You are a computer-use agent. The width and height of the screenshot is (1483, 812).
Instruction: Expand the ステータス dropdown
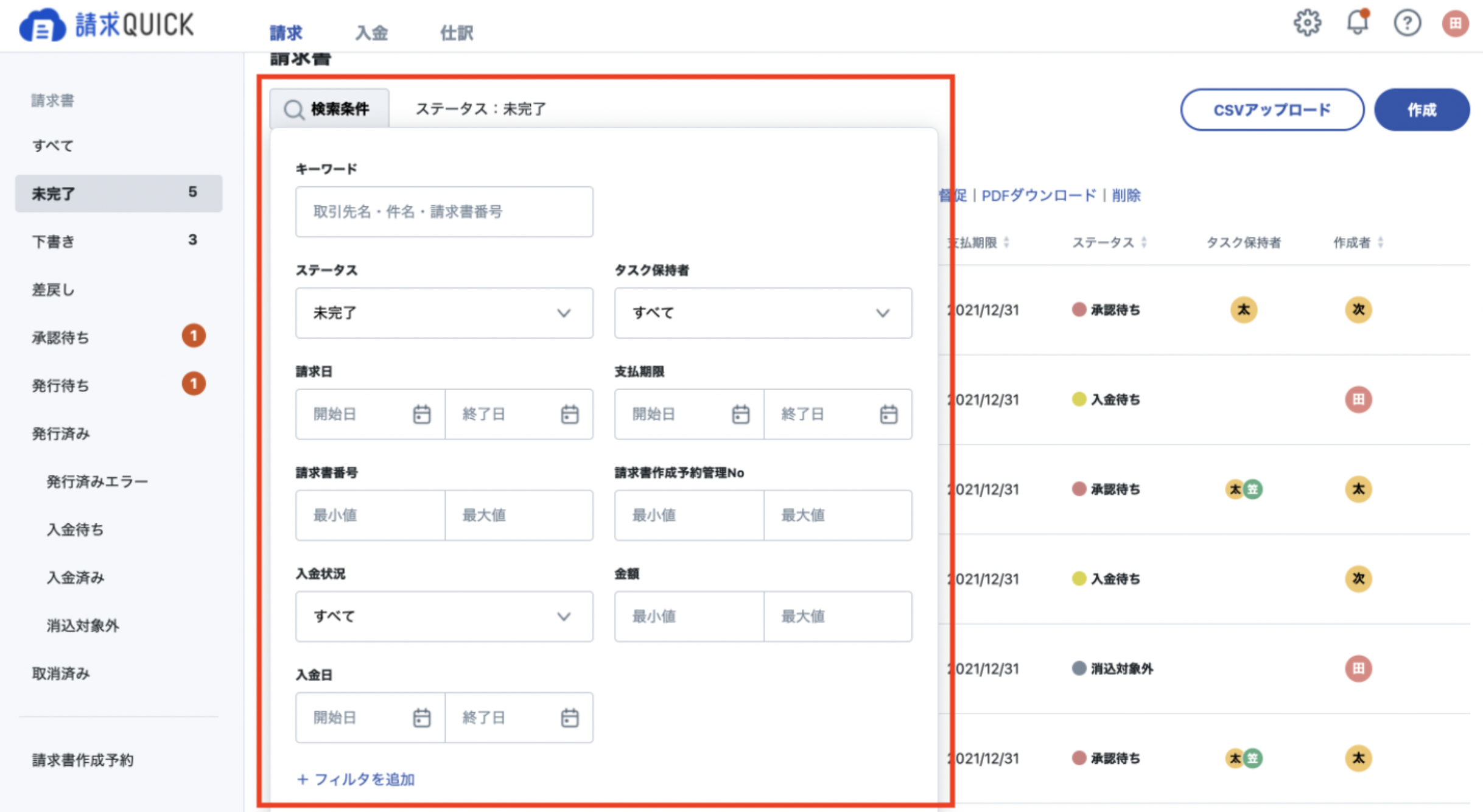[x=444, y=313]
